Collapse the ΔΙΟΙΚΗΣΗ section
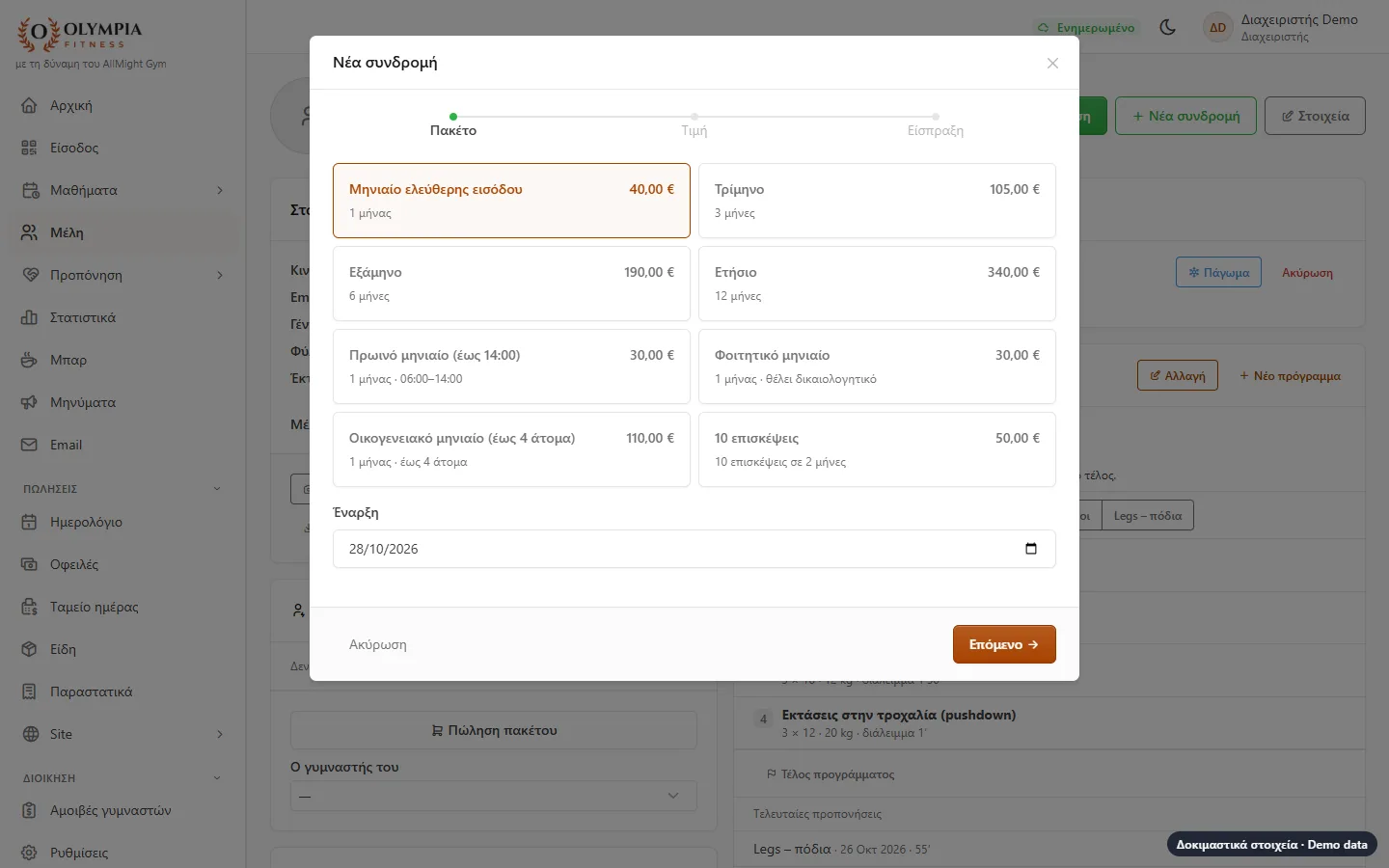 [217, 778]
